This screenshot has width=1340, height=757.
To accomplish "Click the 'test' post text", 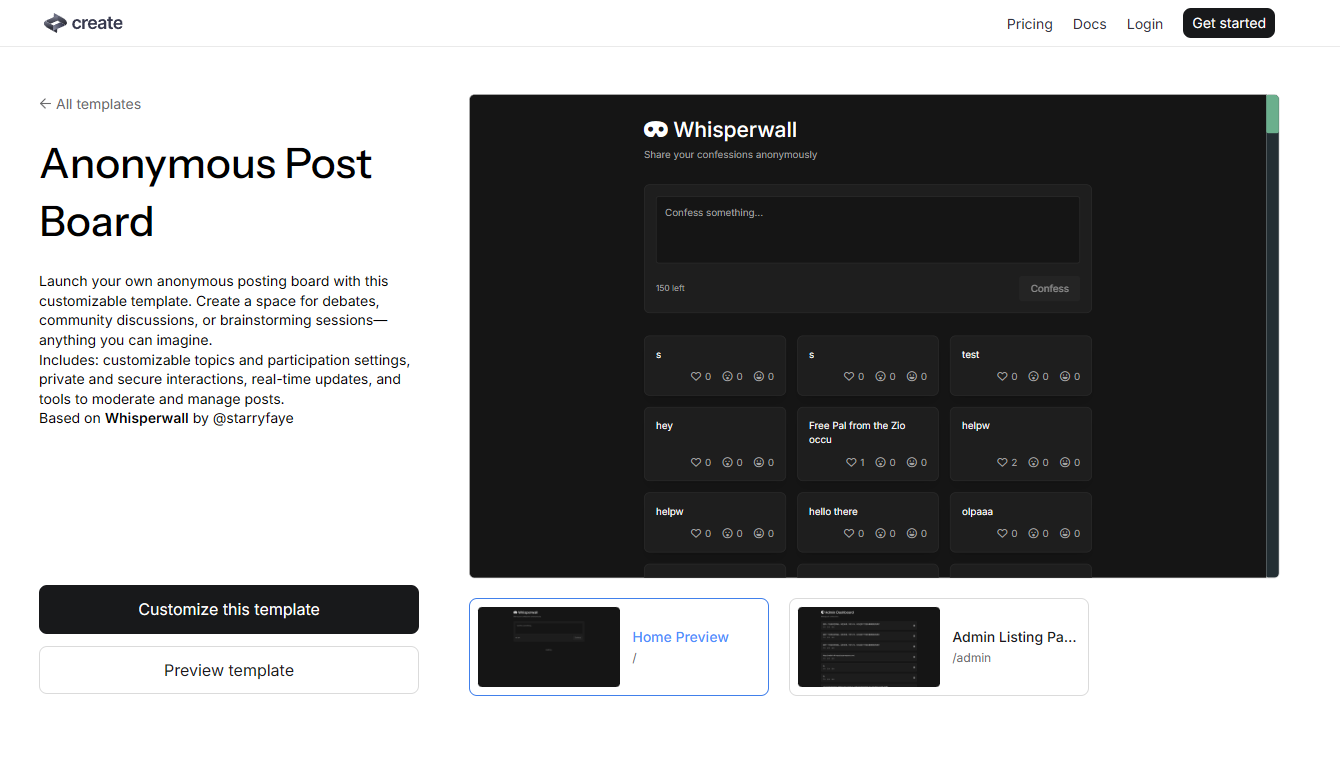I will pyautogui.click(x=970, y=355).
